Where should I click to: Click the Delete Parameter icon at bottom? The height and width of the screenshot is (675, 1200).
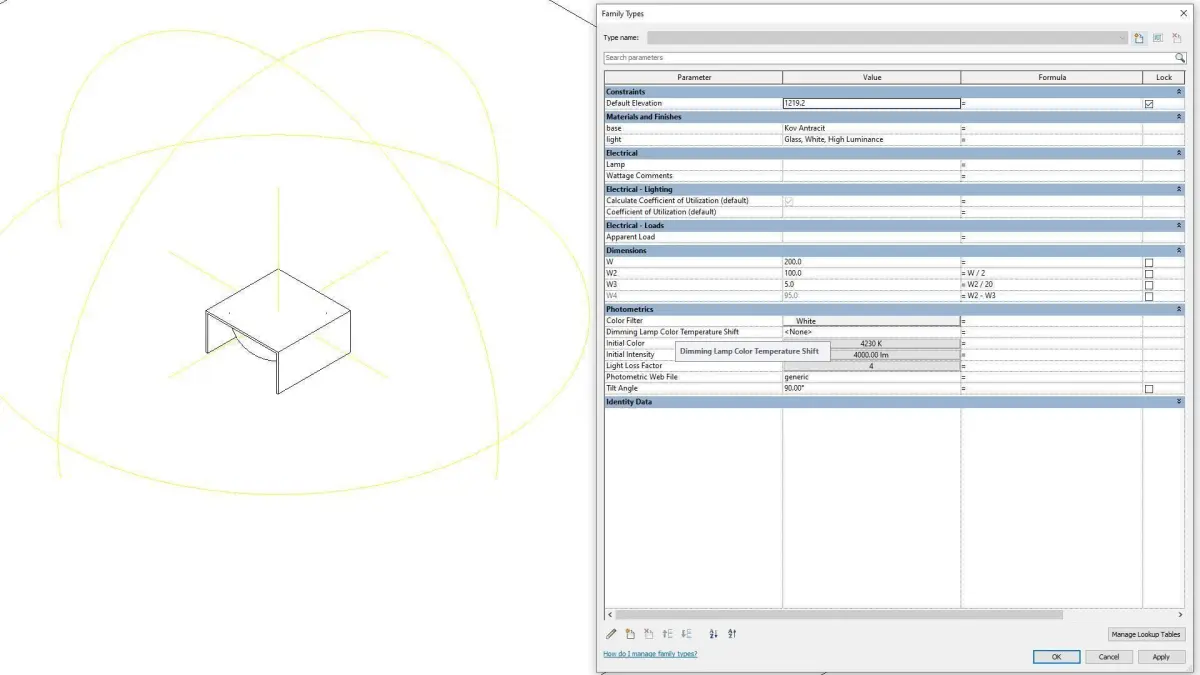click(649, 634)
